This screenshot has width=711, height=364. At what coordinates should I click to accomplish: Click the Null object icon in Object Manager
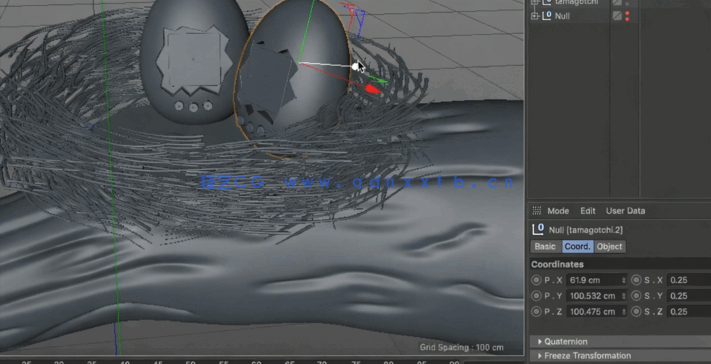(x=547, y=16)
